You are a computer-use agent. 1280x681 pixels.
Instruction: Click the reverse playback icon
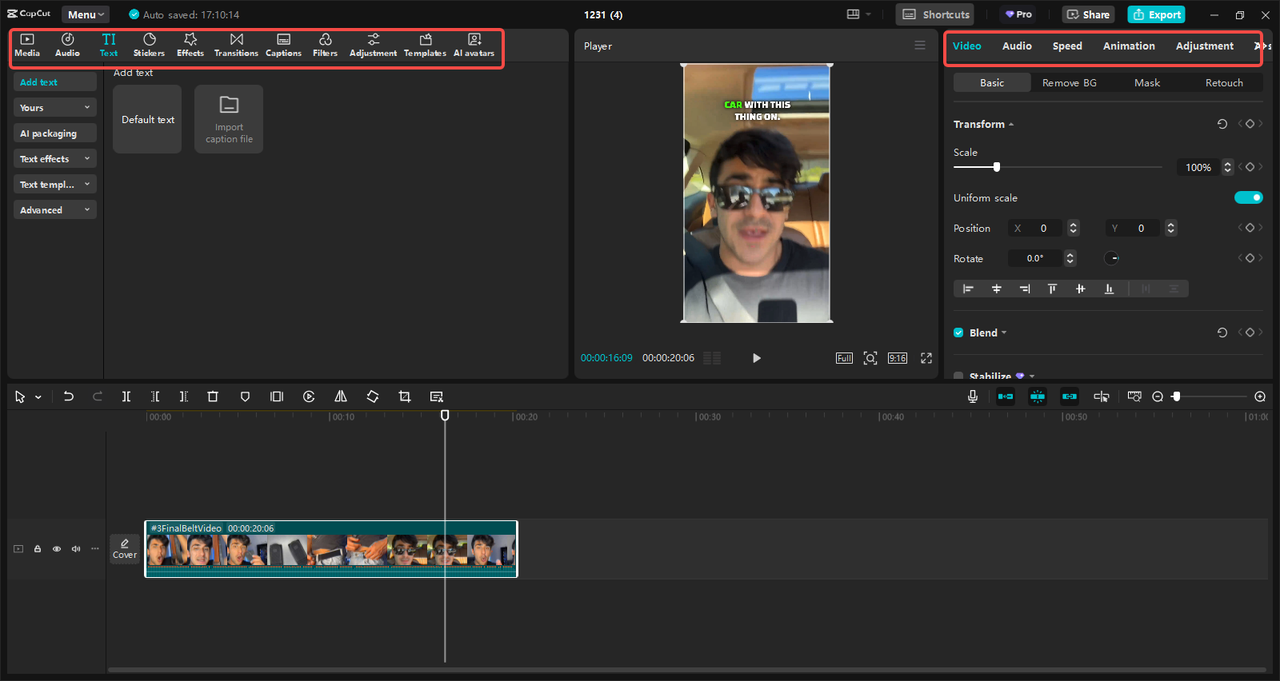click(x=309, y=397)
